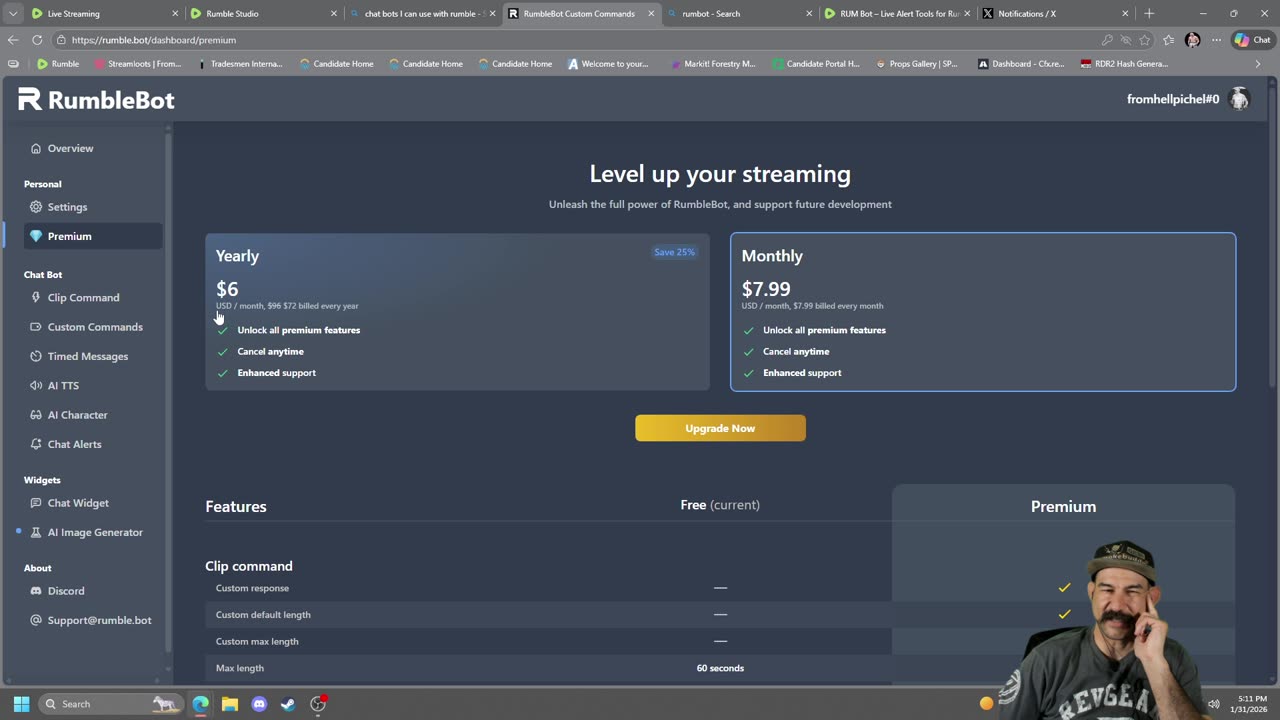Open the Markit! Forestry bookmark

tap(712, 64)
